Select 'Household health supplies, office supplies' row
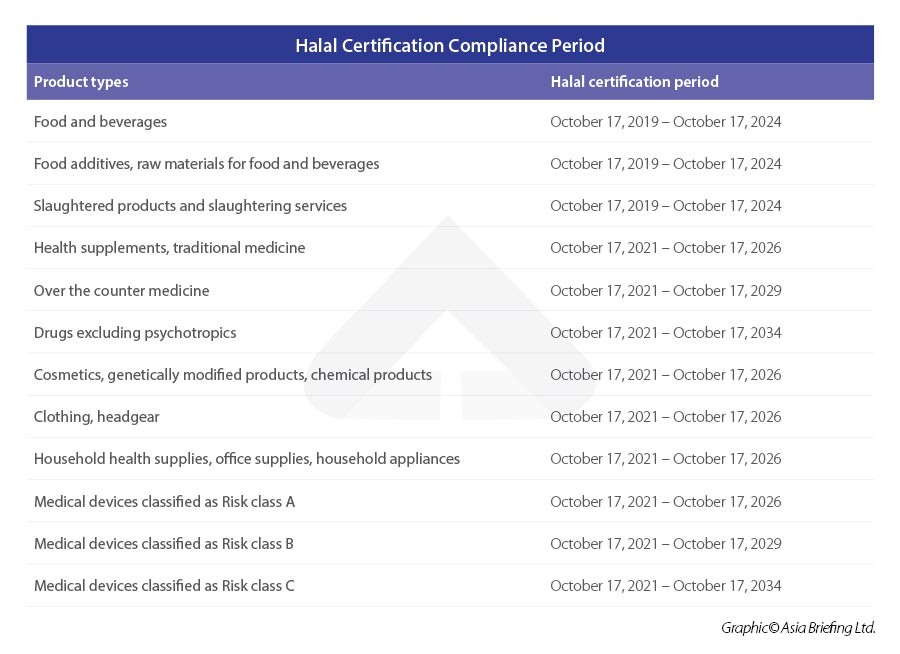Viewport: 900px width, 654px height. 246,459
